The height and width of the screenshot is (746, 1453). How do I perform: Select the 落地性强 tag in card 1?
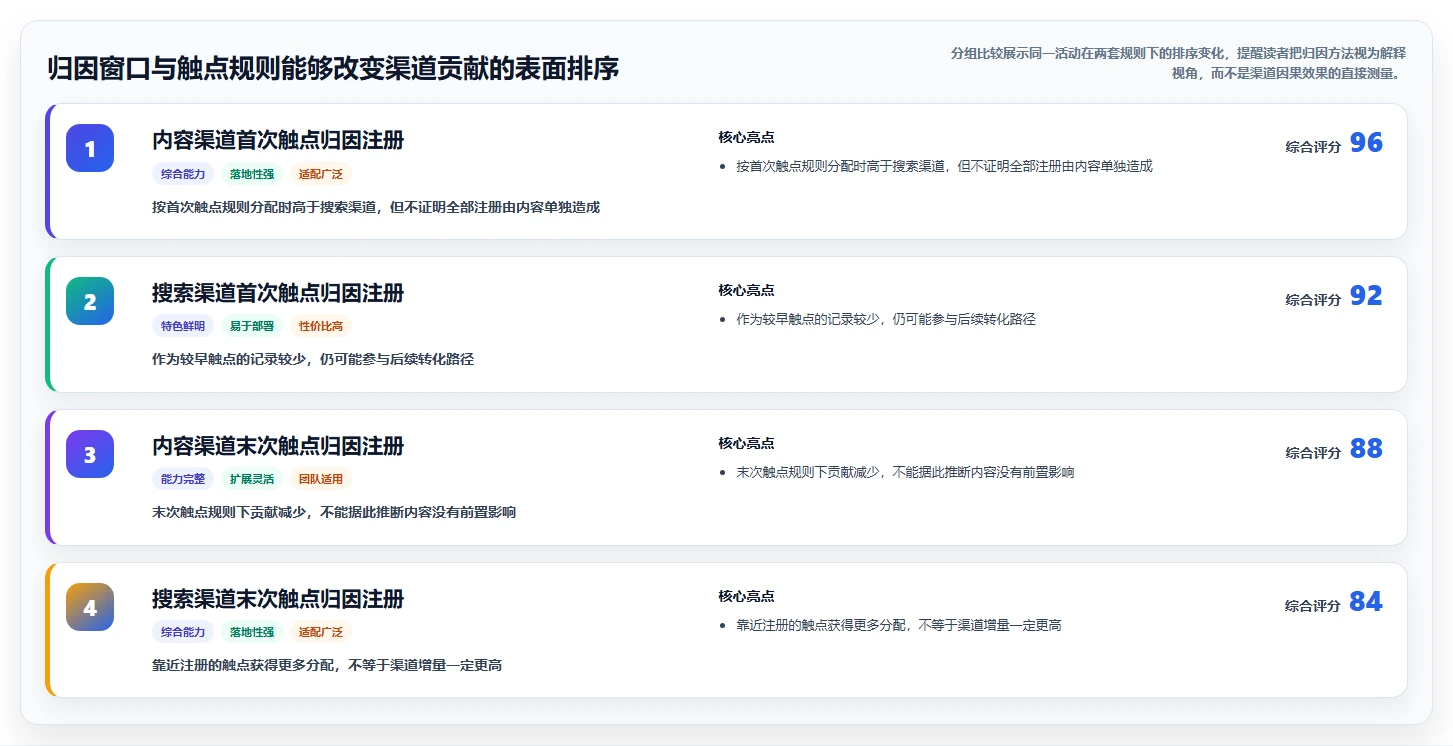point(252,174)
